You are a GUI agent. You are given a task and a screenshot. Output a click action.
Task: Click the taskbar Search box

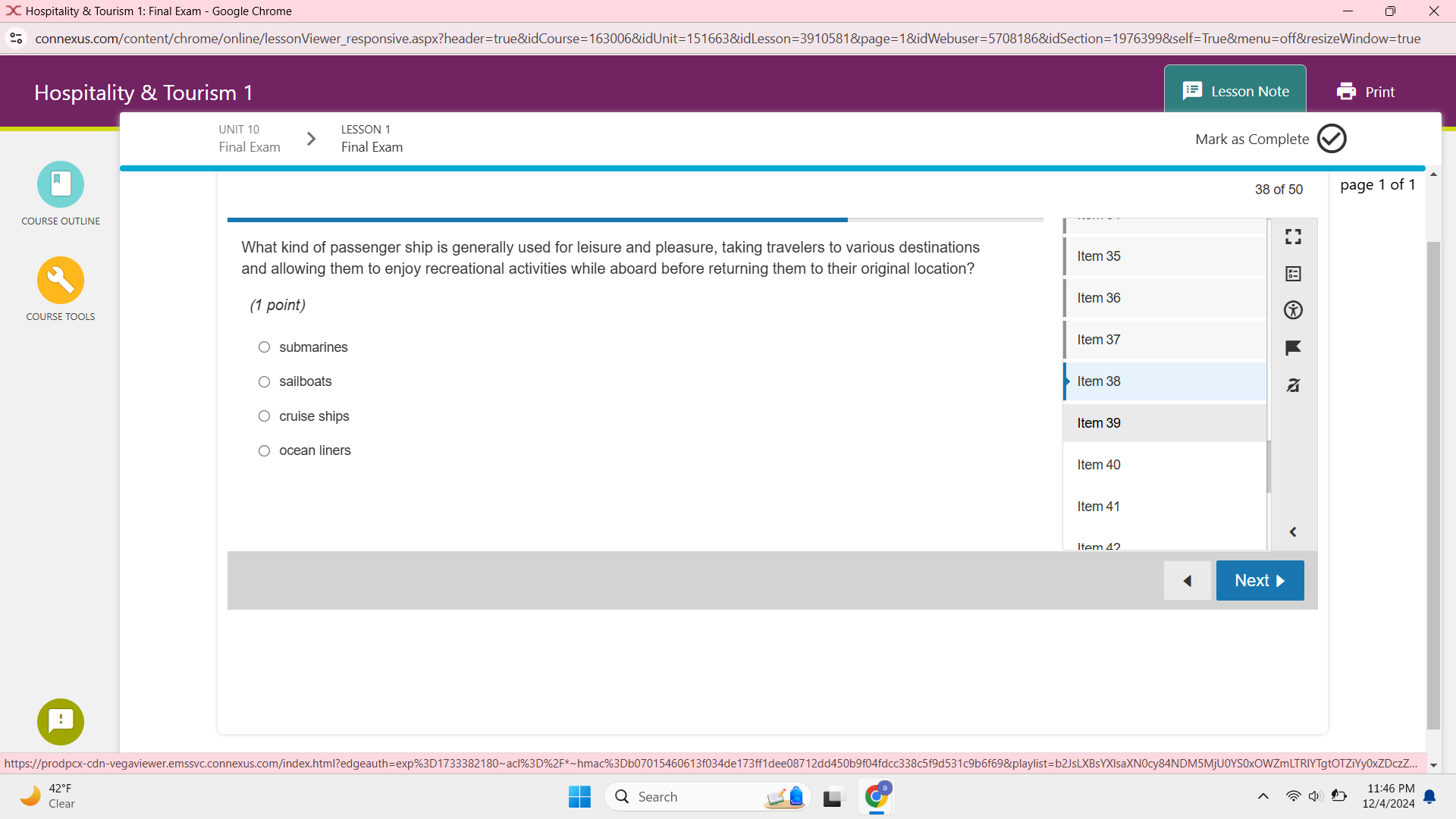pos(708,797)
